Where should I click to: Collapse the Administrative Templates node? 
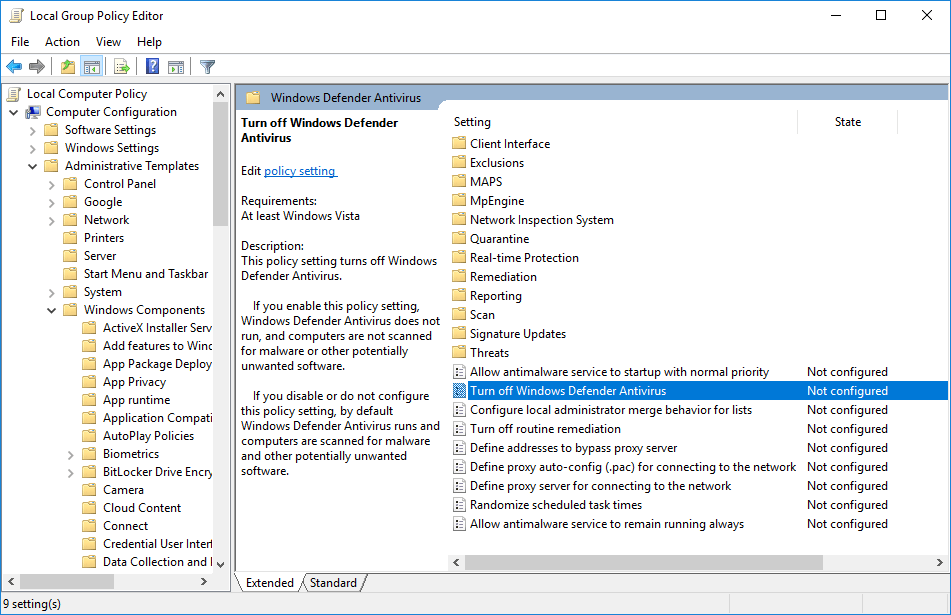pos(32,166)
